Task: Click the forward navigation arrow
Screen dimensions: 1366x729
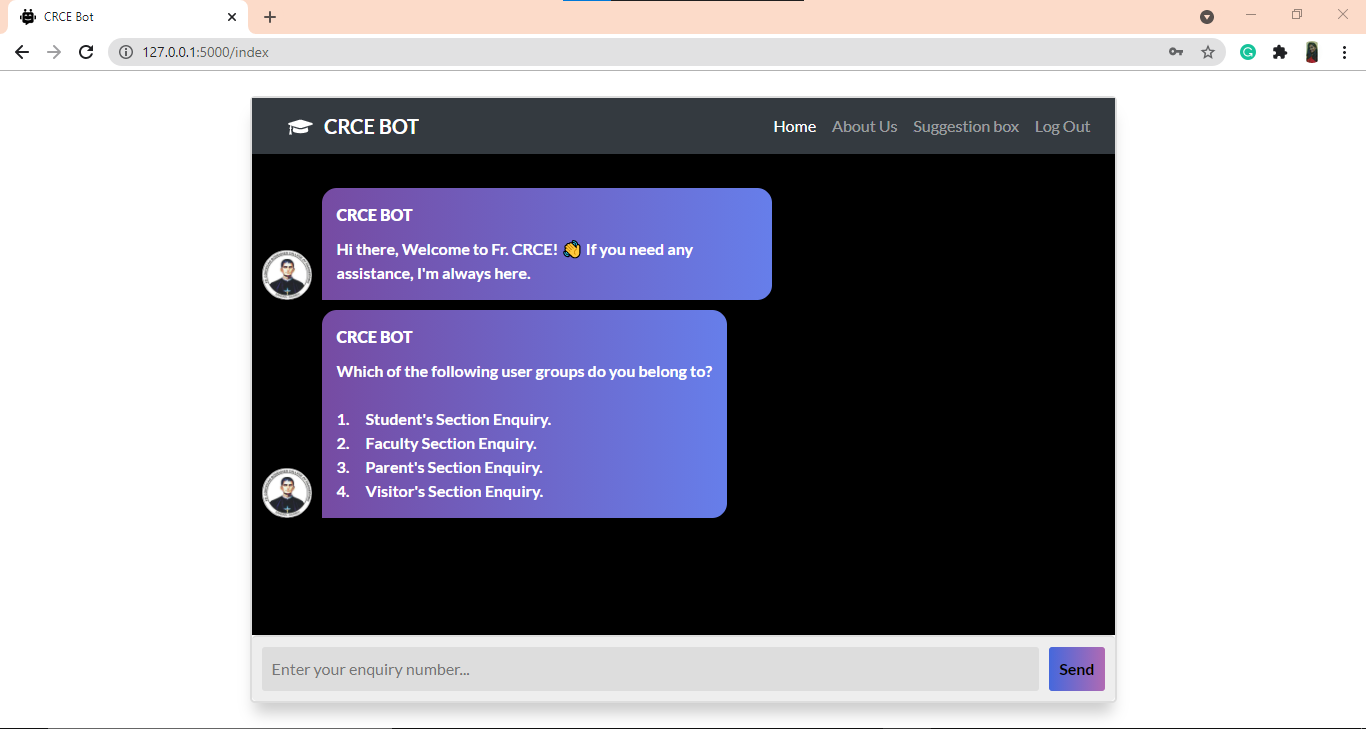Action: pos(54,51)
